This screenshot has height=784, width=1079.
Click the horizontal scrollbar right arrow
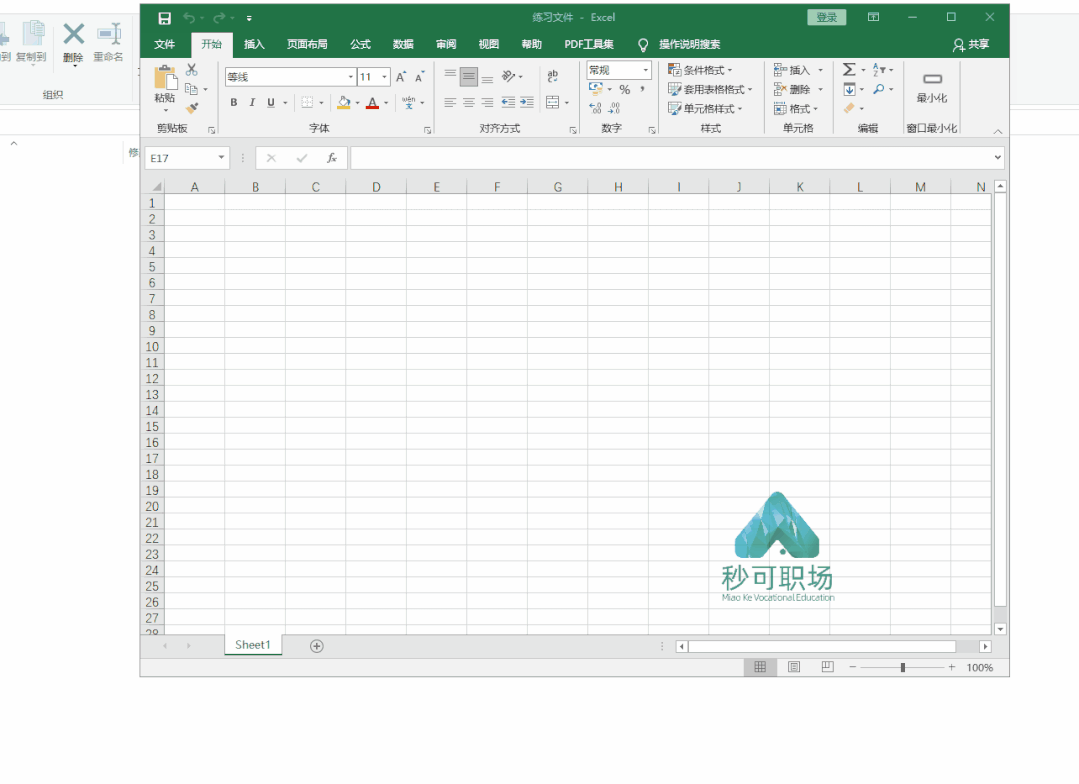[x=985, y=646]
